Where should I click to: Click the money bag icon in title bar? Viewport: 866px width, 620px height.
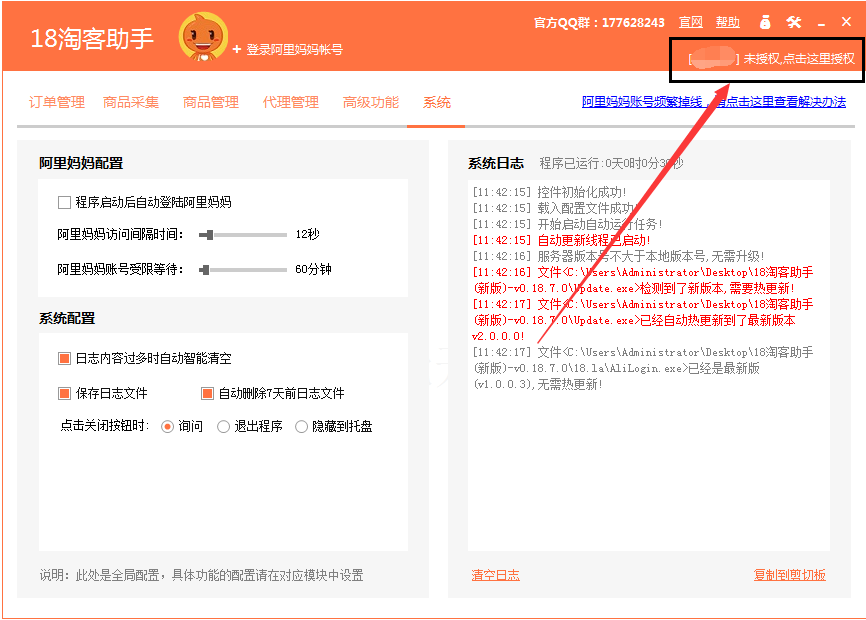point(765,22)
